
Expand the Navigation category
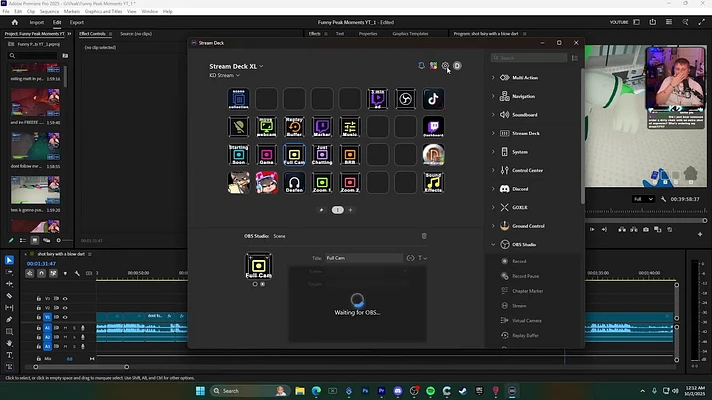point(493,96)
